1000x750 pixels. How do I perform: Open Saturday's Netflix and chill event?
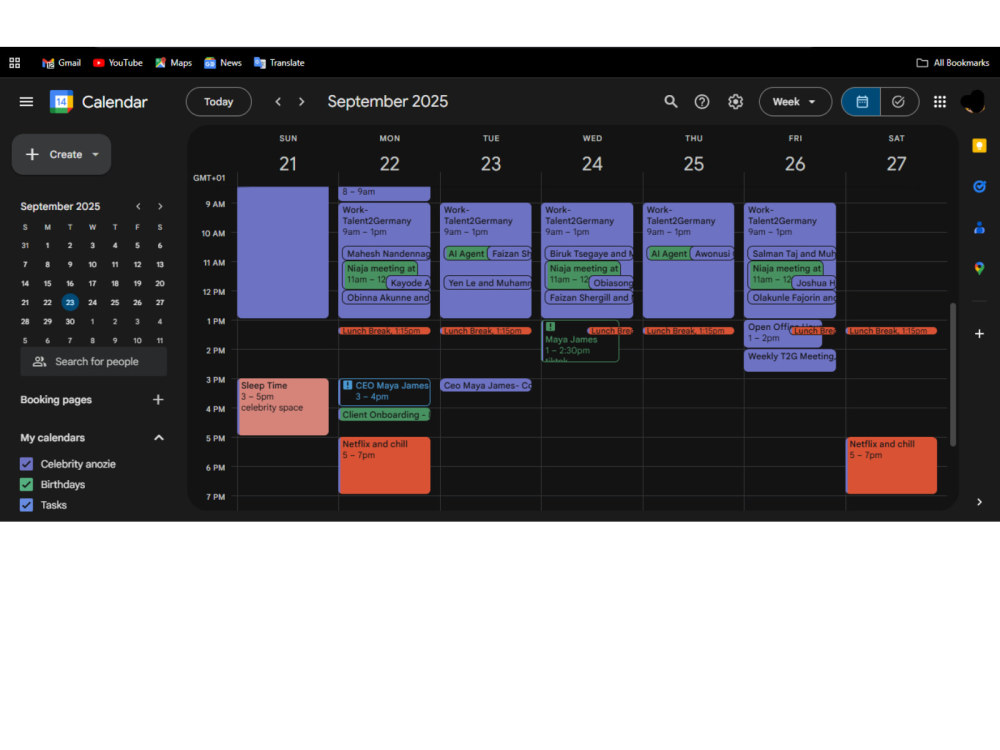click(x=891, y=465)
